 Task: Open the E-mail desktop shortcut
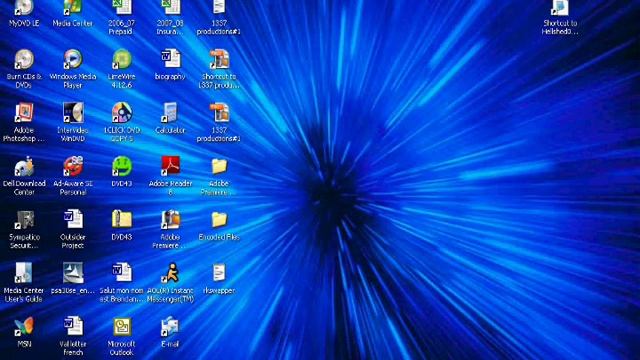(x=171, y=327)
